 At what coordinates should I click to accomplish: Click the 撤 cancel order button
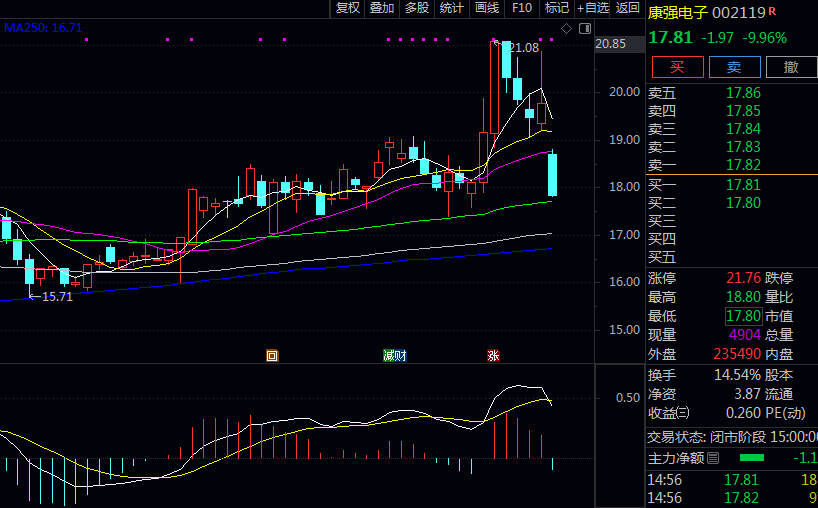point(791,67)
